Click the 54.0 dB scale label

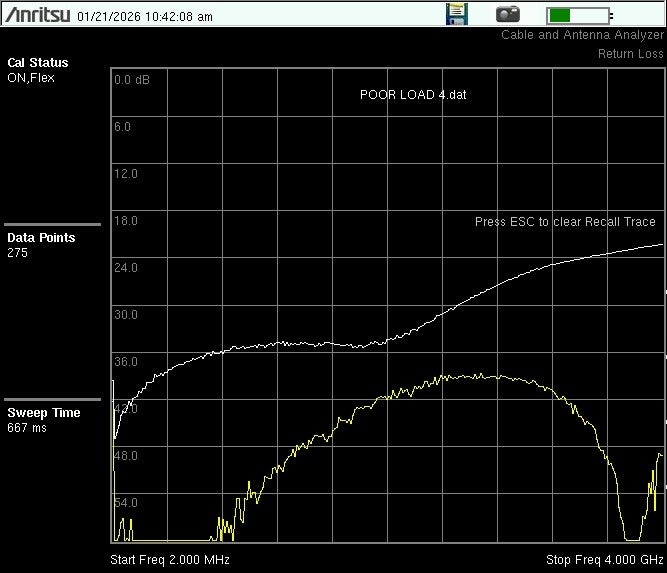125,503
